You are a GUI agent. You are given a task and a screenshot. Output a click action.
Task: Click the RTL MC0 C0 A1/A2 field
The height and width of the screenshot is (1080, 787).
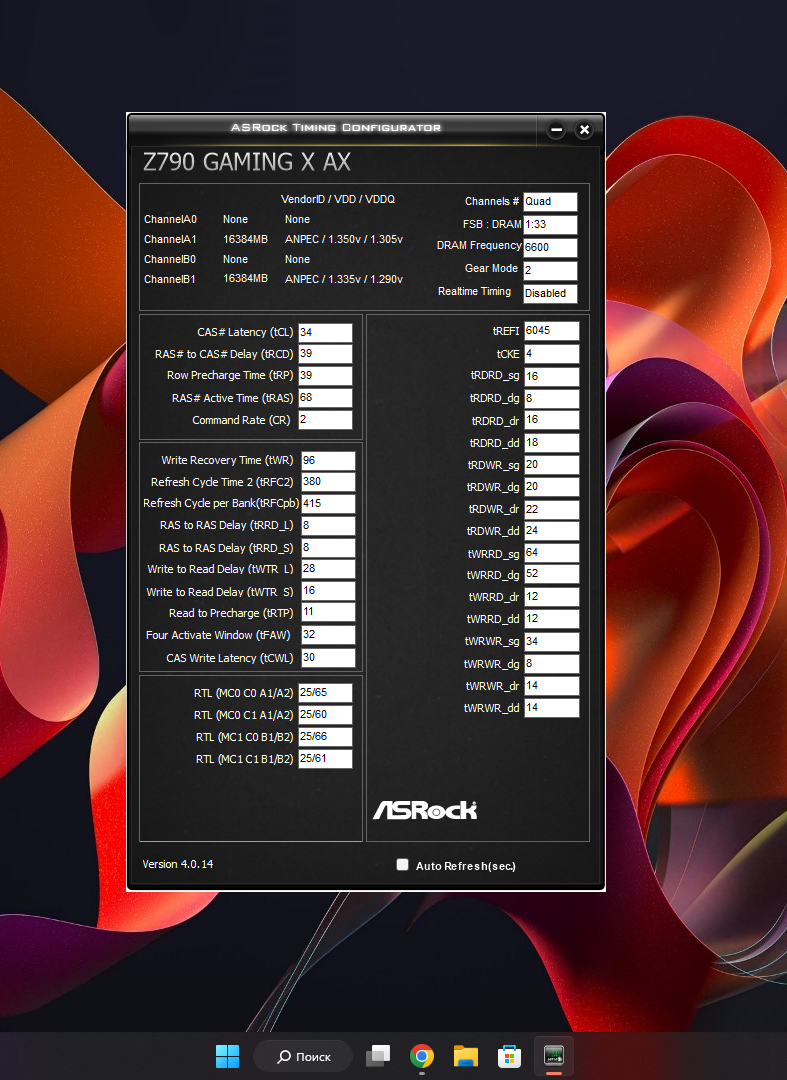325,693
